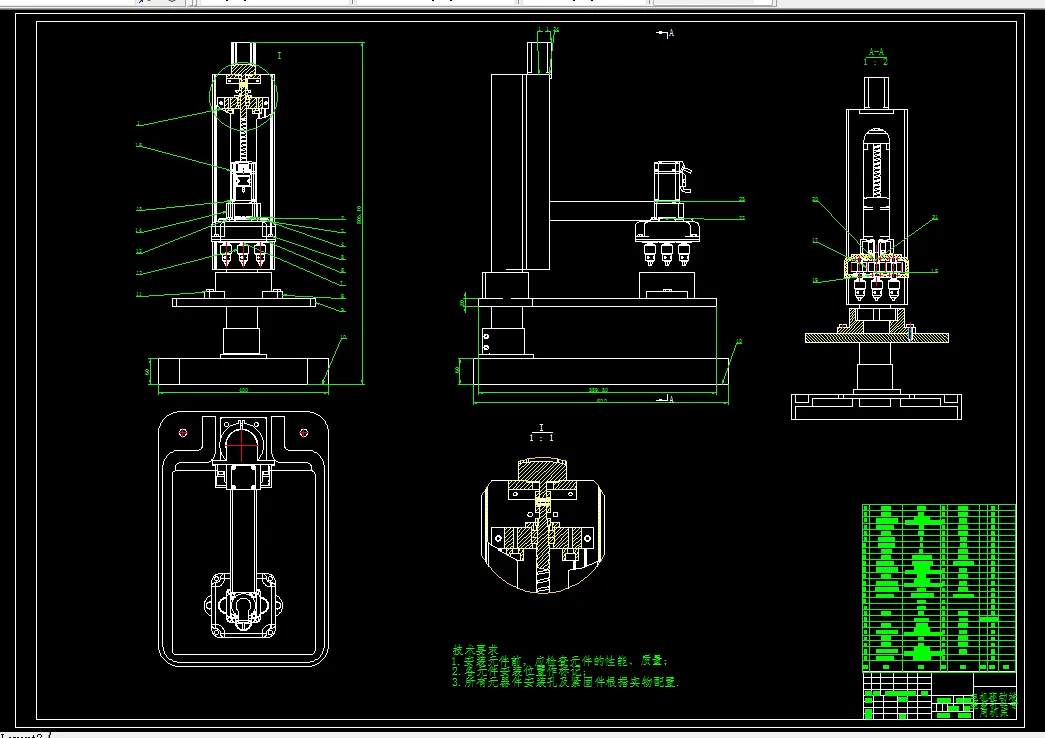Select the 400 width dimension under front view
The image size is (1045, 738).
click(x=243, y=390)
